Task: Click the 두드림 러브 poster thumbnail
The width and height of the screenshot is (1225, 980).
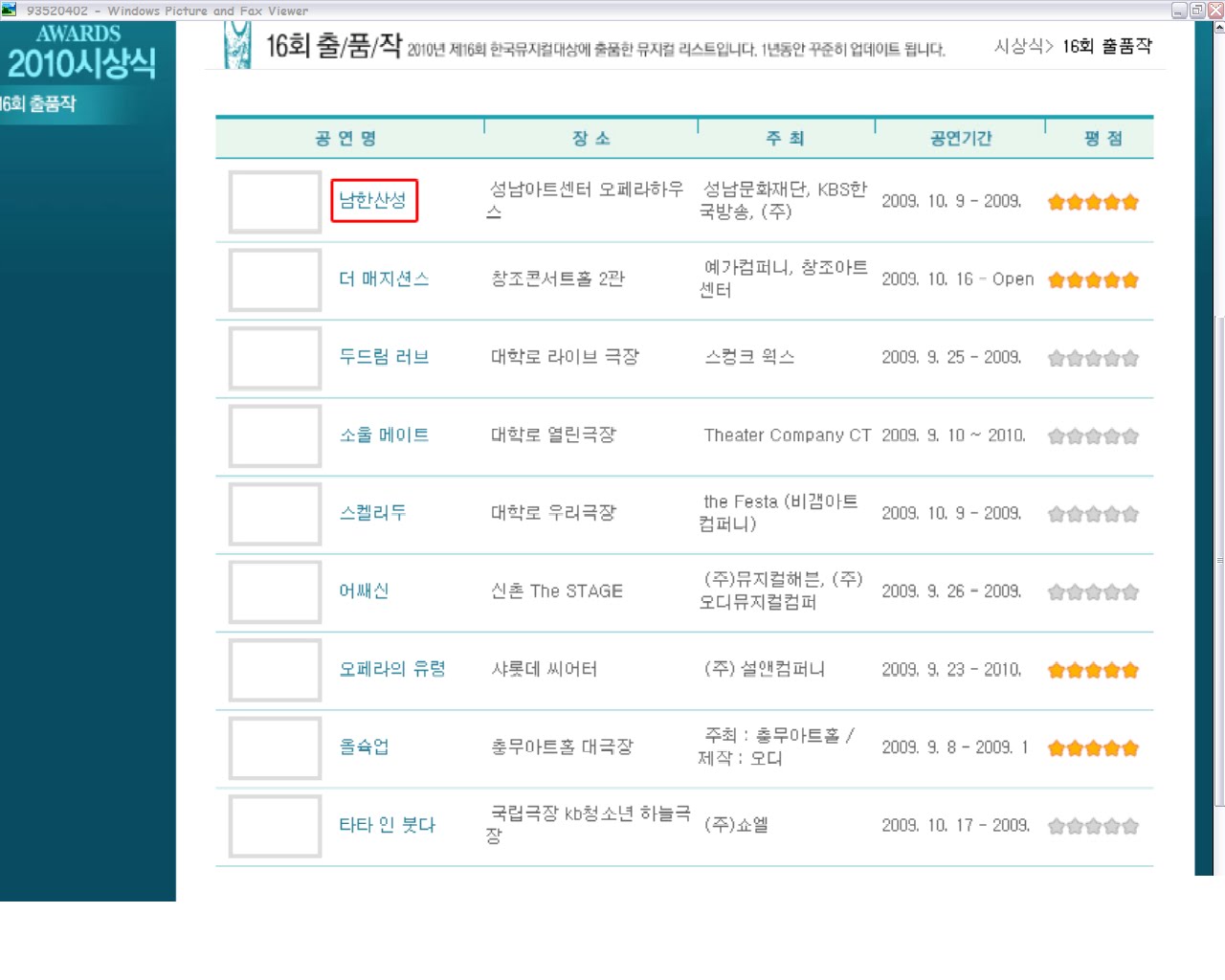Action: tap(275, 358)
